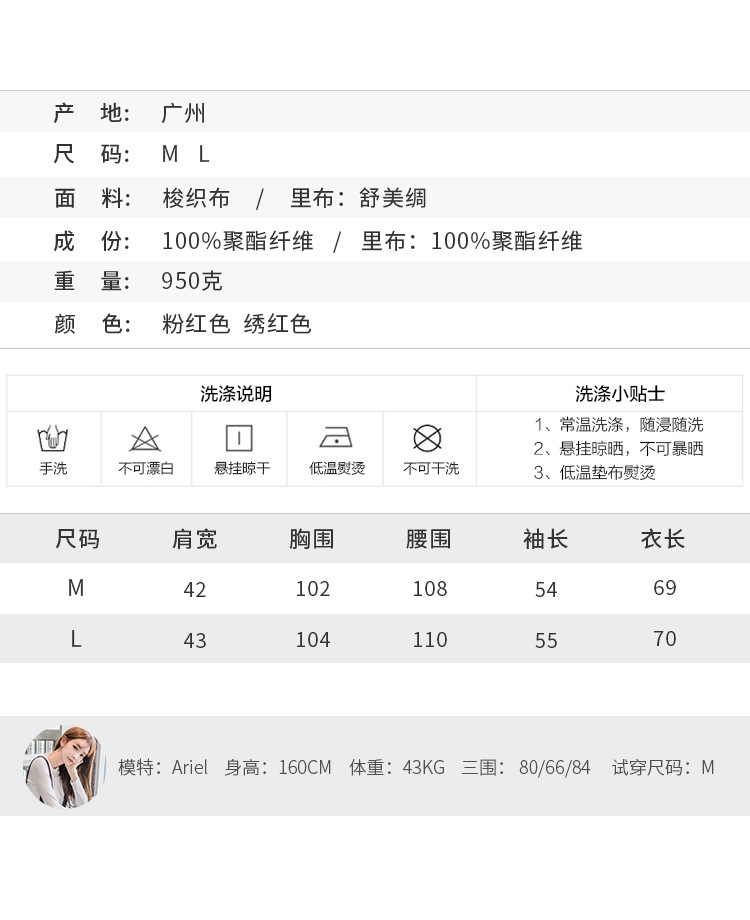Viewport: 750px width, 920px height.
Task: Click the 成份 label
Action: click(92, 241)
